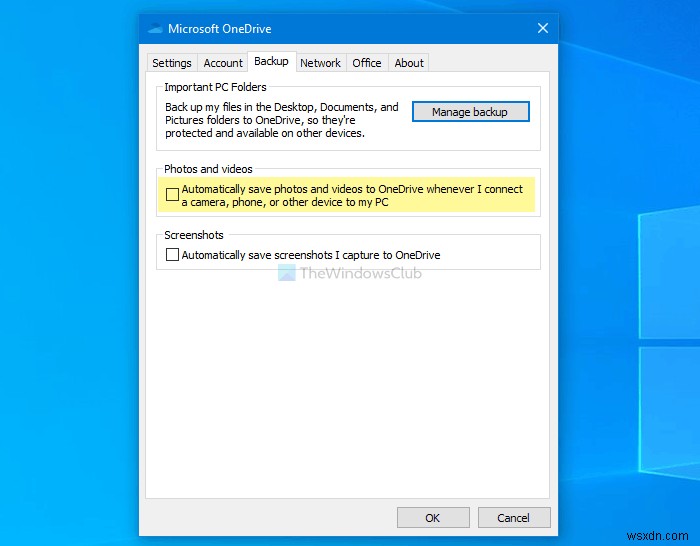700x546 pixels.
Task: Click the 'Screenshots' group label
Action: click(194, 235)
